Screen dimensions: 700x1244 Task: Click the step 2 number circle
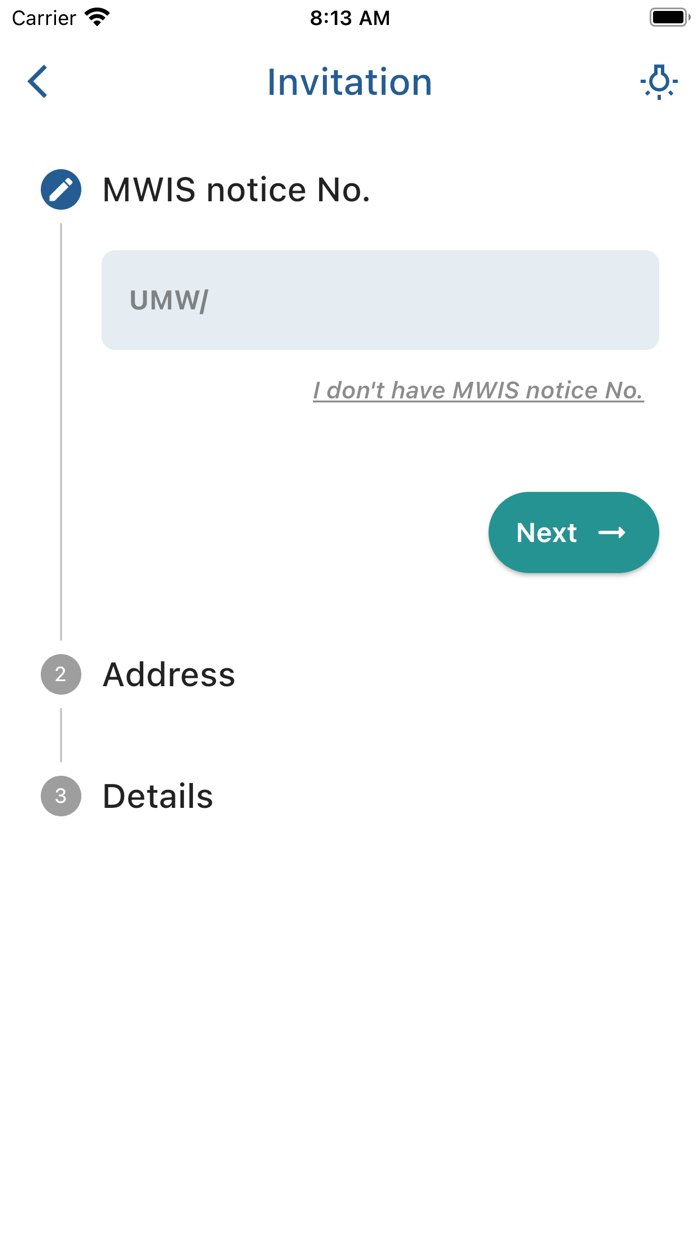tap(61, 675)
